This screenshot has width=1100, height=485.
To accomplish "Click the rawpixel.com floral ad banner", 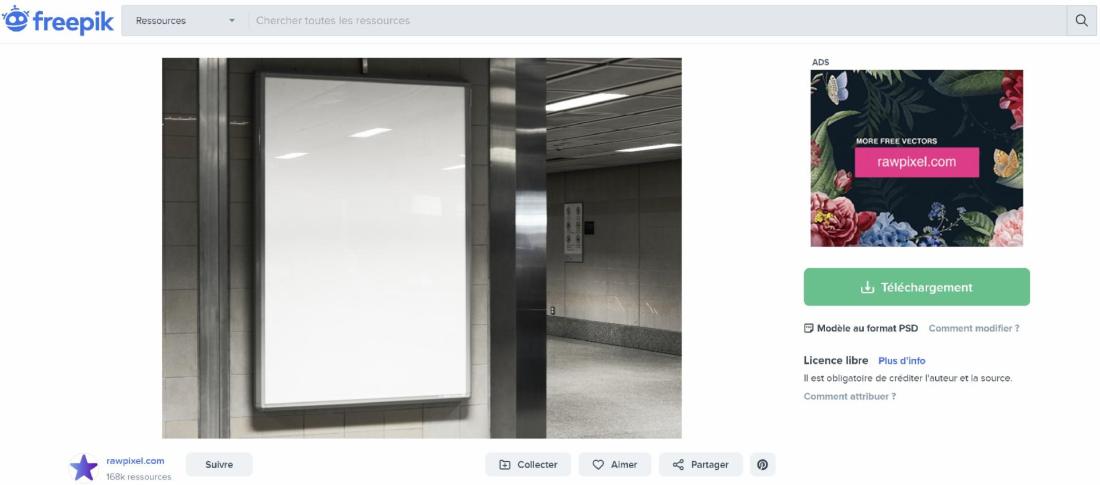I will pos(916,158).
